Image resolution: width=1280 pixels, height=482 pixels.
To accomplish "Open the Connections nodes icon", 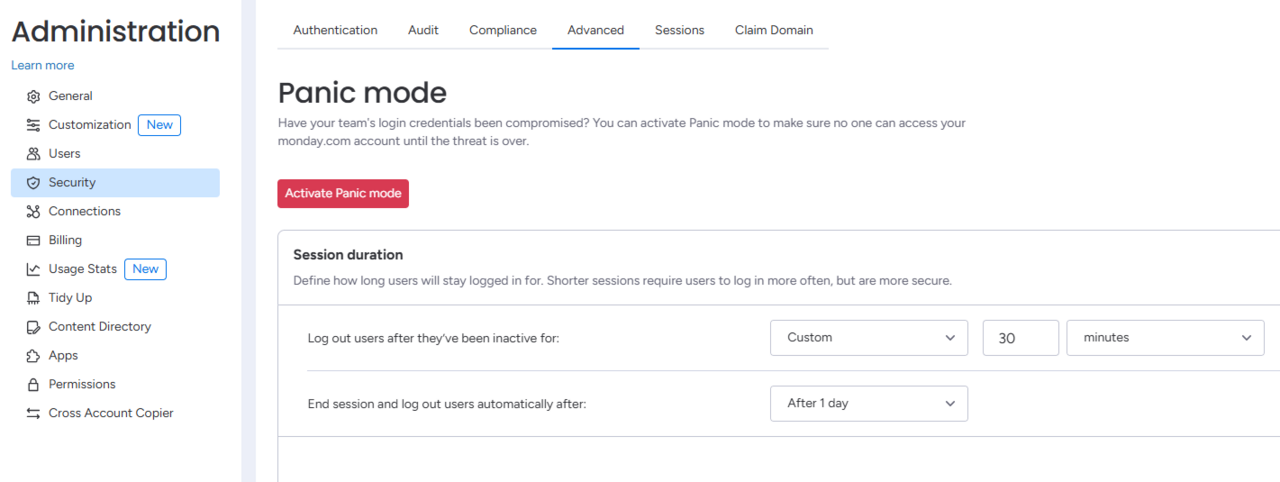I will pyautogui.click(x=33, y=211).
